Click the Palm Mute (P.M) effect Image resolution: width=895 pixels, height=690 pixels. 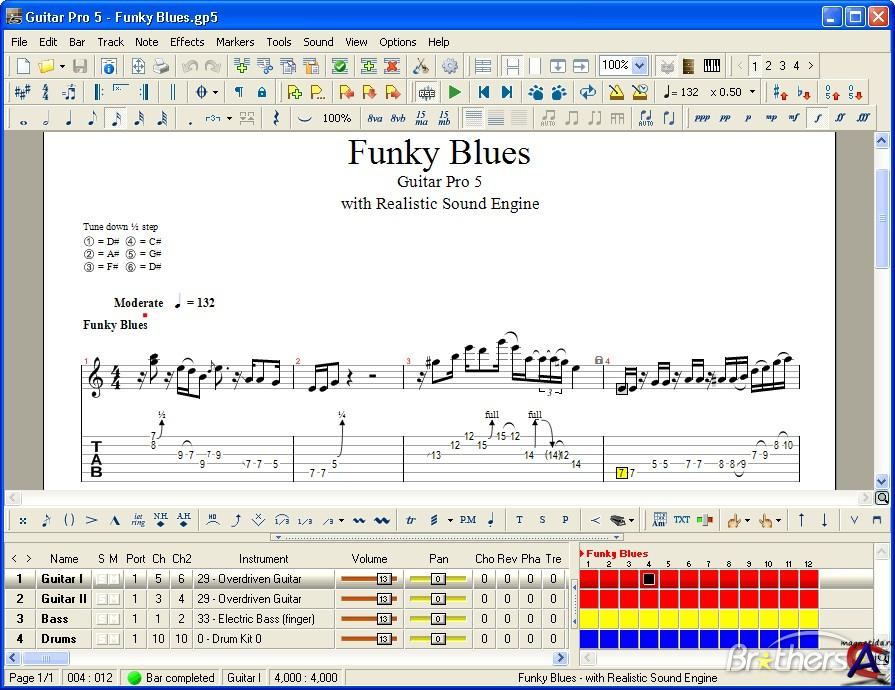pos(467,520)
